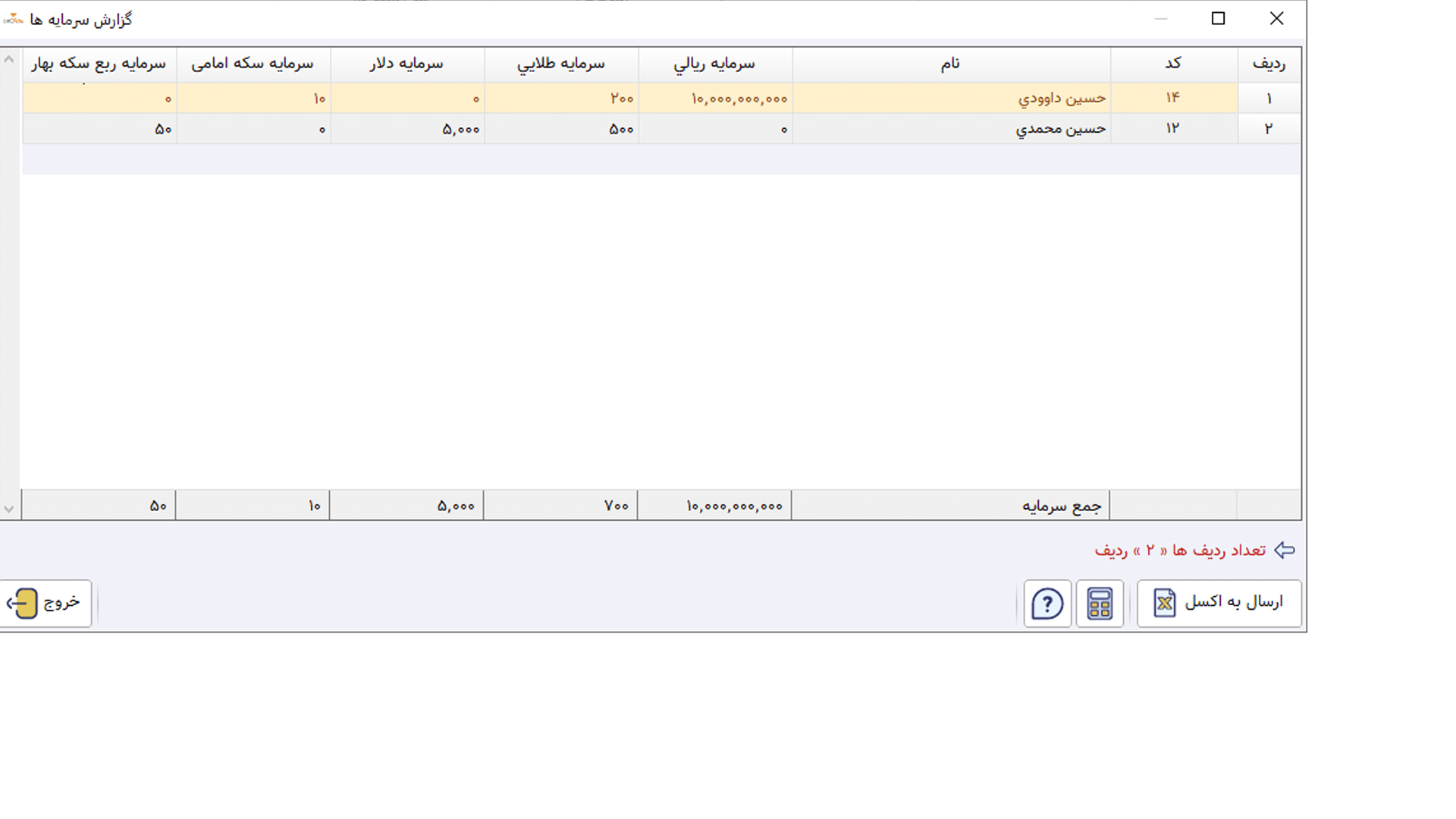Click the Excel icon in export button
This screenshot has height=819, width=1456.
coord(1165,604)
